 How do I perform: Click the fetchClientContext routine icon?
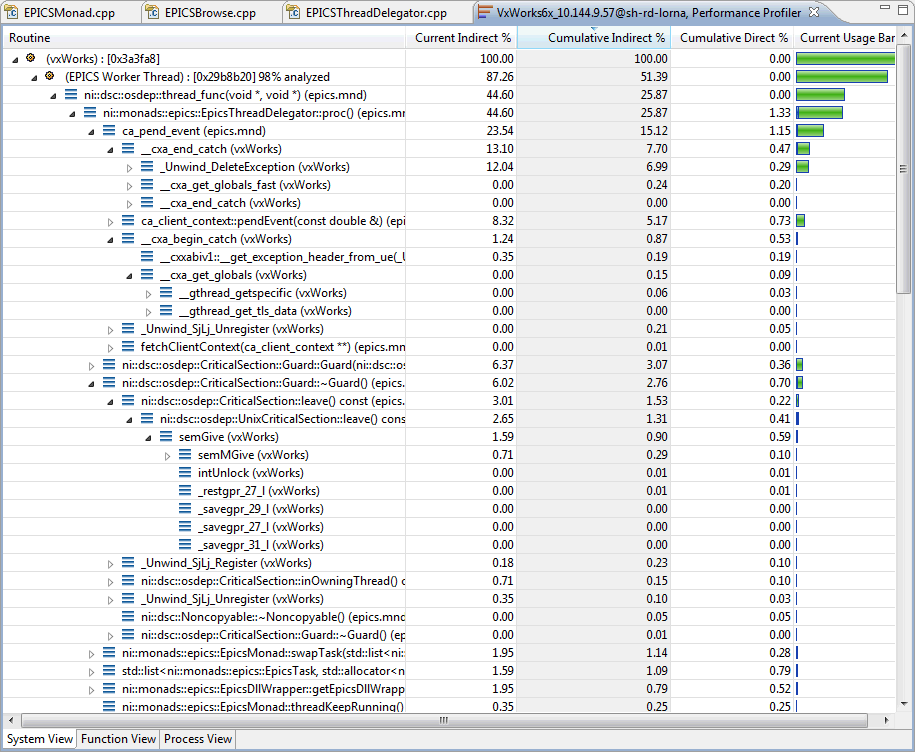128,347
